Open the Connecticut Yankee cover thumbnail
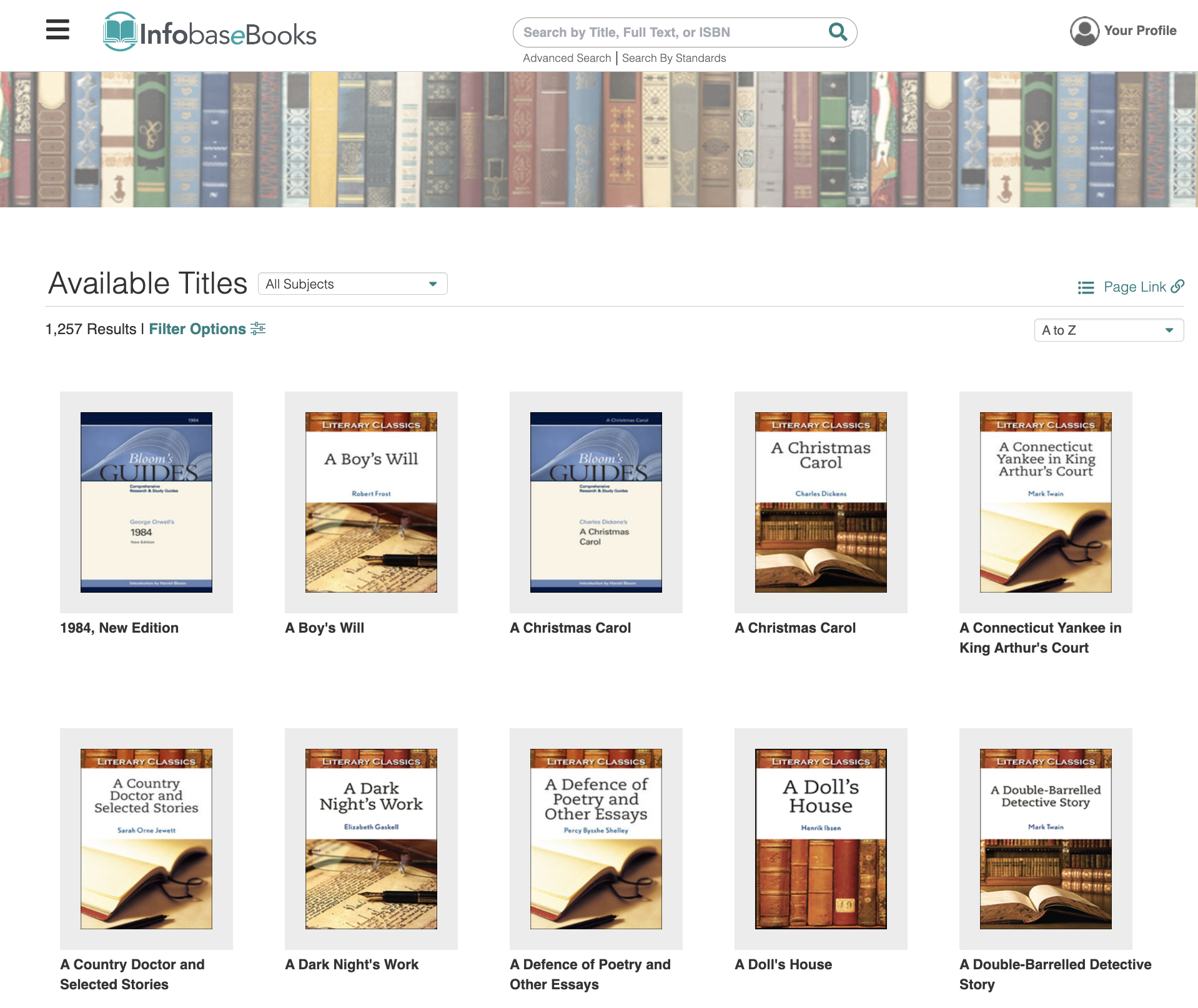Viewport: 1198px width, 1008px height. coord(1046,502)
